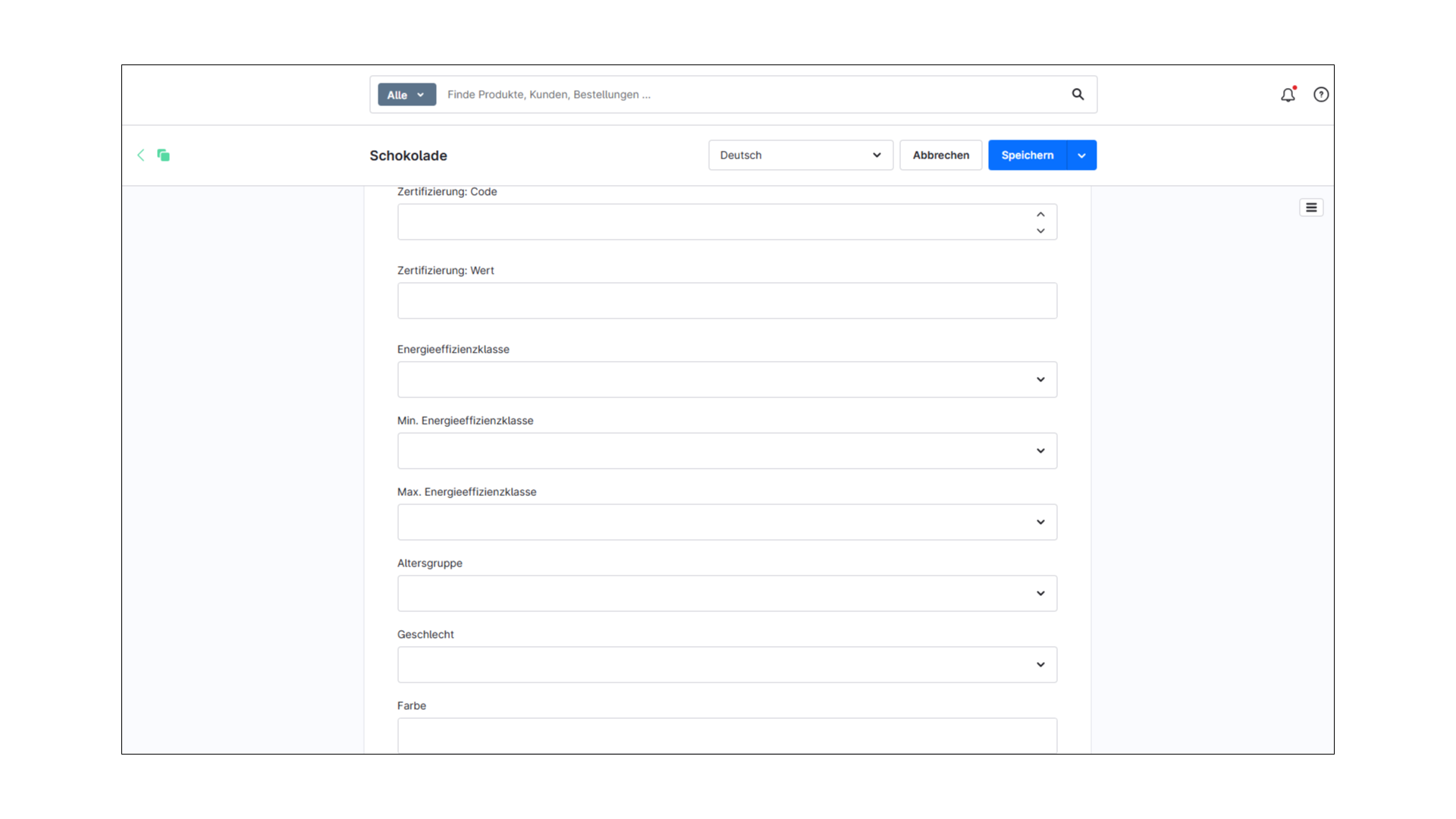Click the Abbrechen button
The width and height of the screenshot is (1456, 819).
(940, 155)
